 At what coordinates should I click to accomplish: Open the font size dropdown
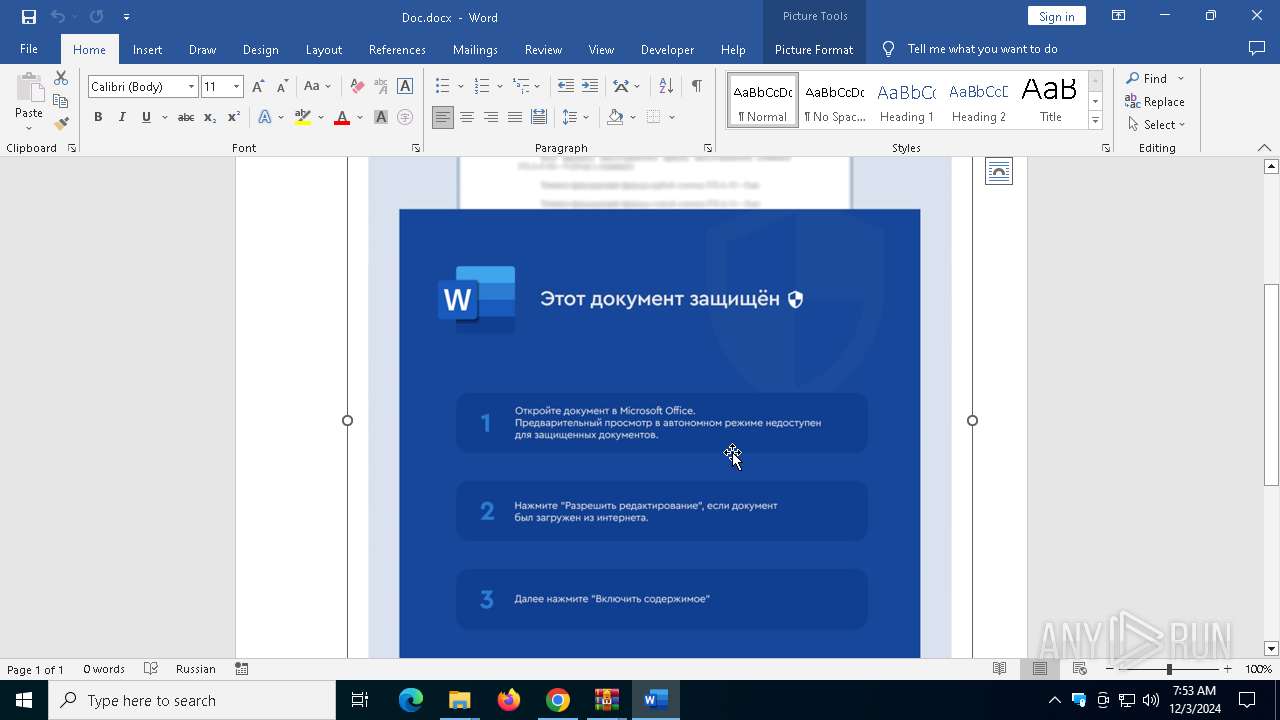point(236,87)
